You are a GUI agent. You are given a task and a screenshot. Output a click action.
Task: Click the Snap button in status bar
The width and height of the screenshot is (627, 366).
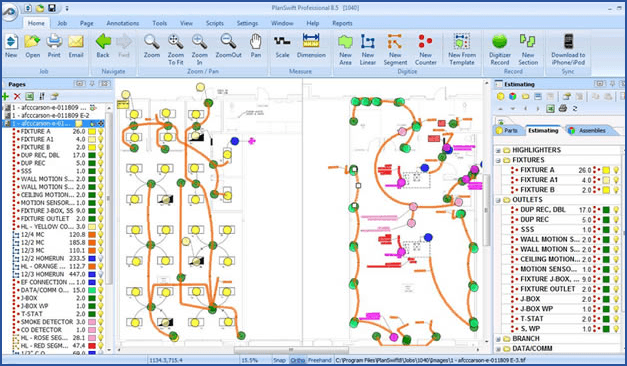(x=279, y=360)
